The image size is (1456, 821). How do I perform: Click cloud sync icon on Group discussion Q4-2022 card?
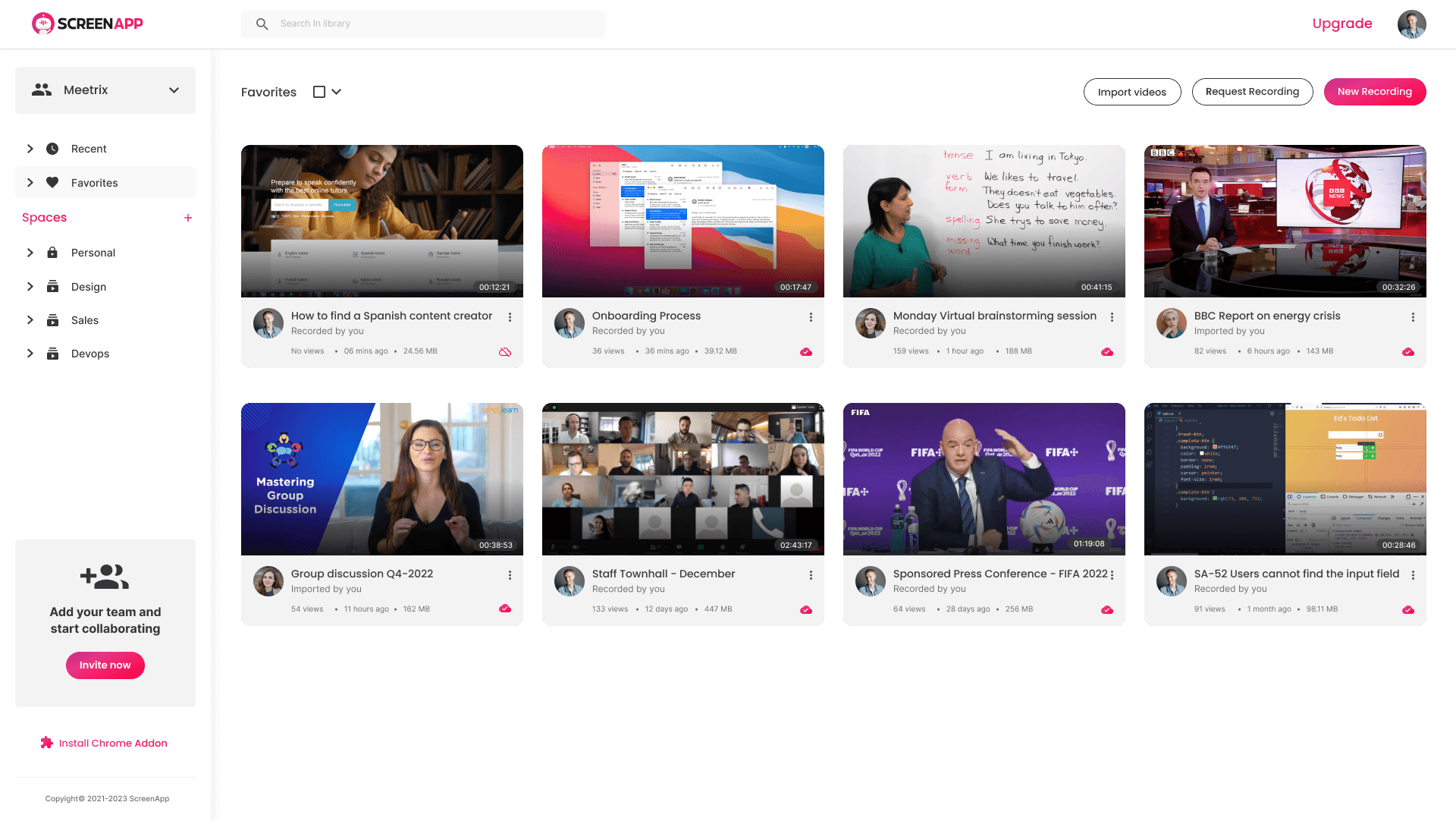point(505,609)
